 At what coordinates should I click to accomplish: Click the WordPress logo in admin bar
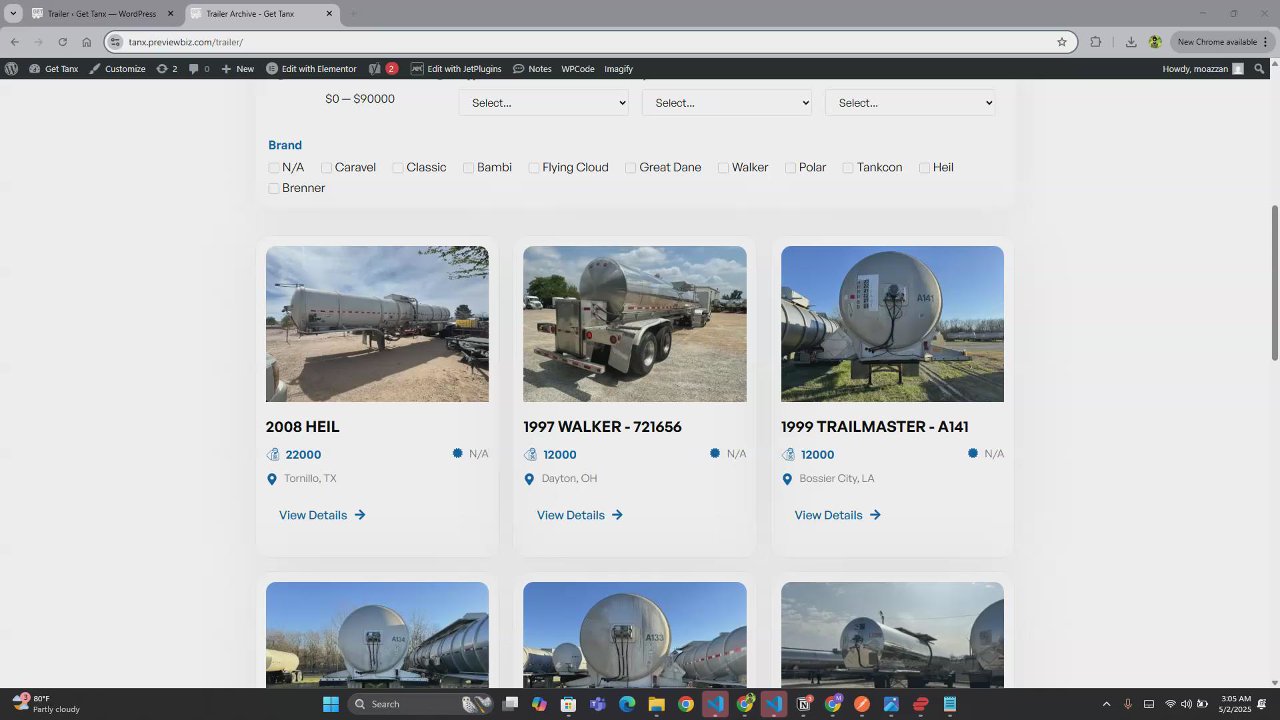(x=11, y=69)
